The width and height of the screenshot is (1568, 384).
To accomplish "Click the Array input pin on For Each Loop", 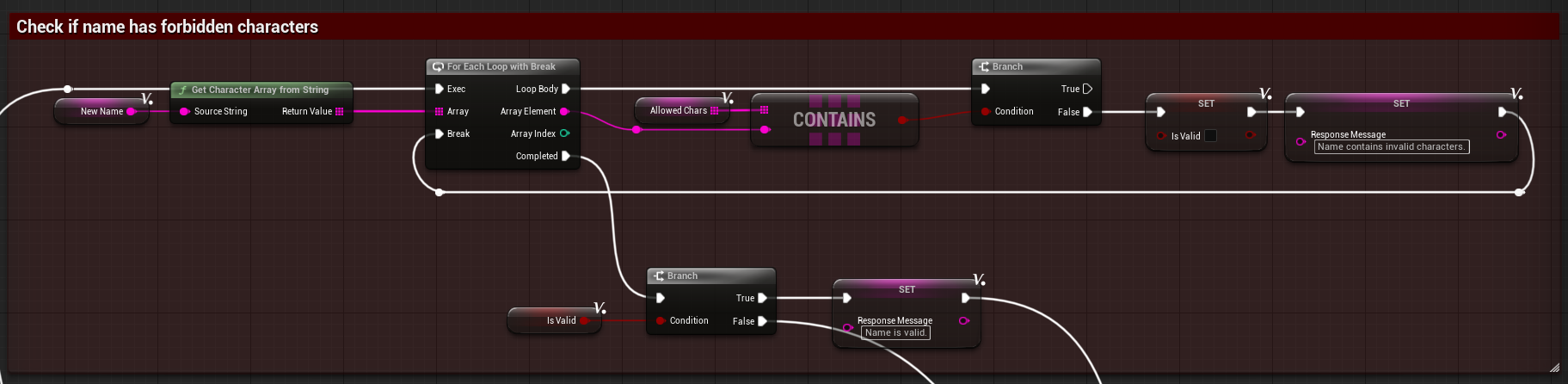I will coord(440,111).
